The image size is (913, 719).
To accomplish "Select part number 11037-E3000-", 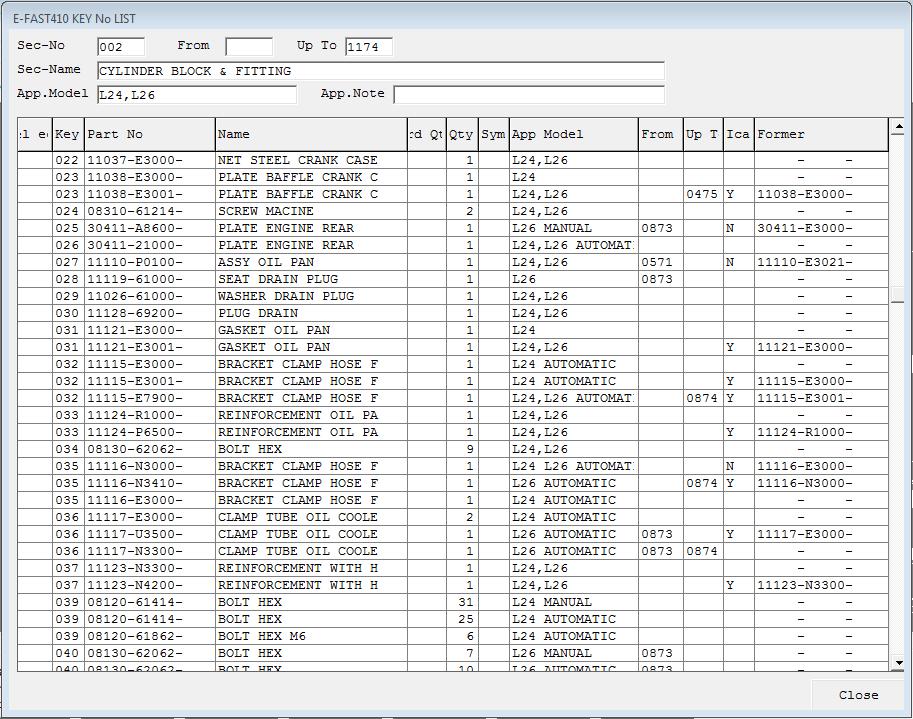I will [x=150, y=160].
